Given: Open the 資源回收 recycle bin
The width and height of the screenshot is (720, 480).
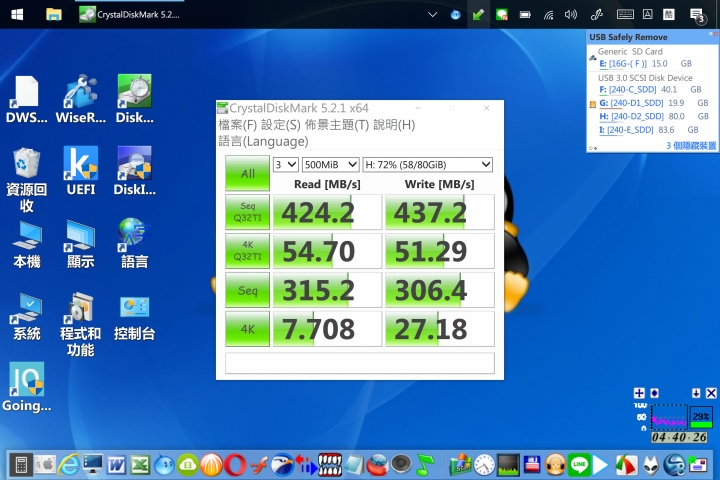Looking at the screenshot, I should [26, 179].
